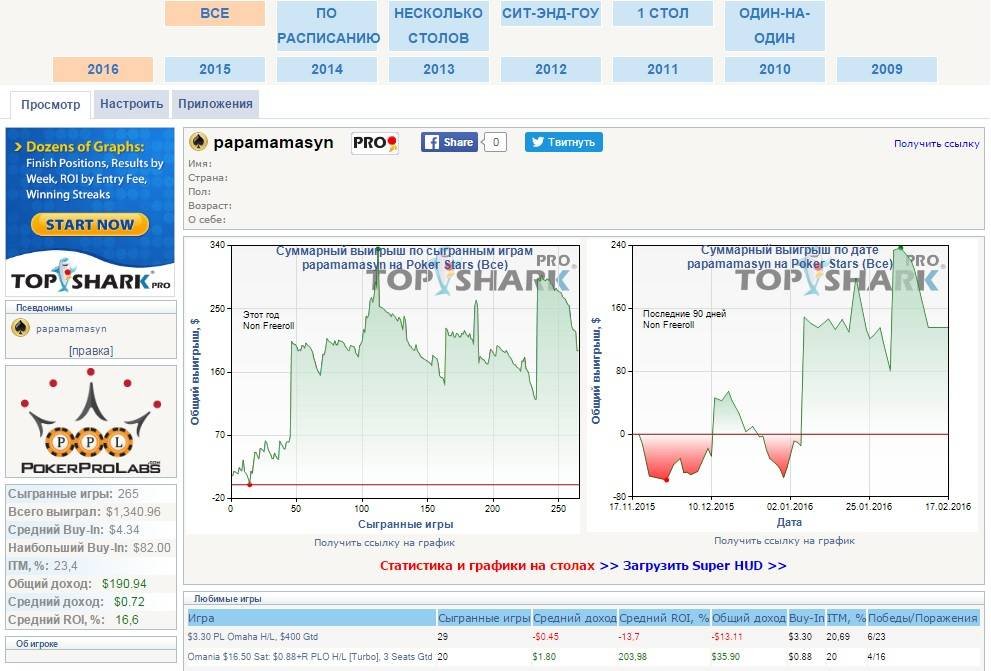
Task: Click the [правка] link under aliases
Action: click(91, 351)
